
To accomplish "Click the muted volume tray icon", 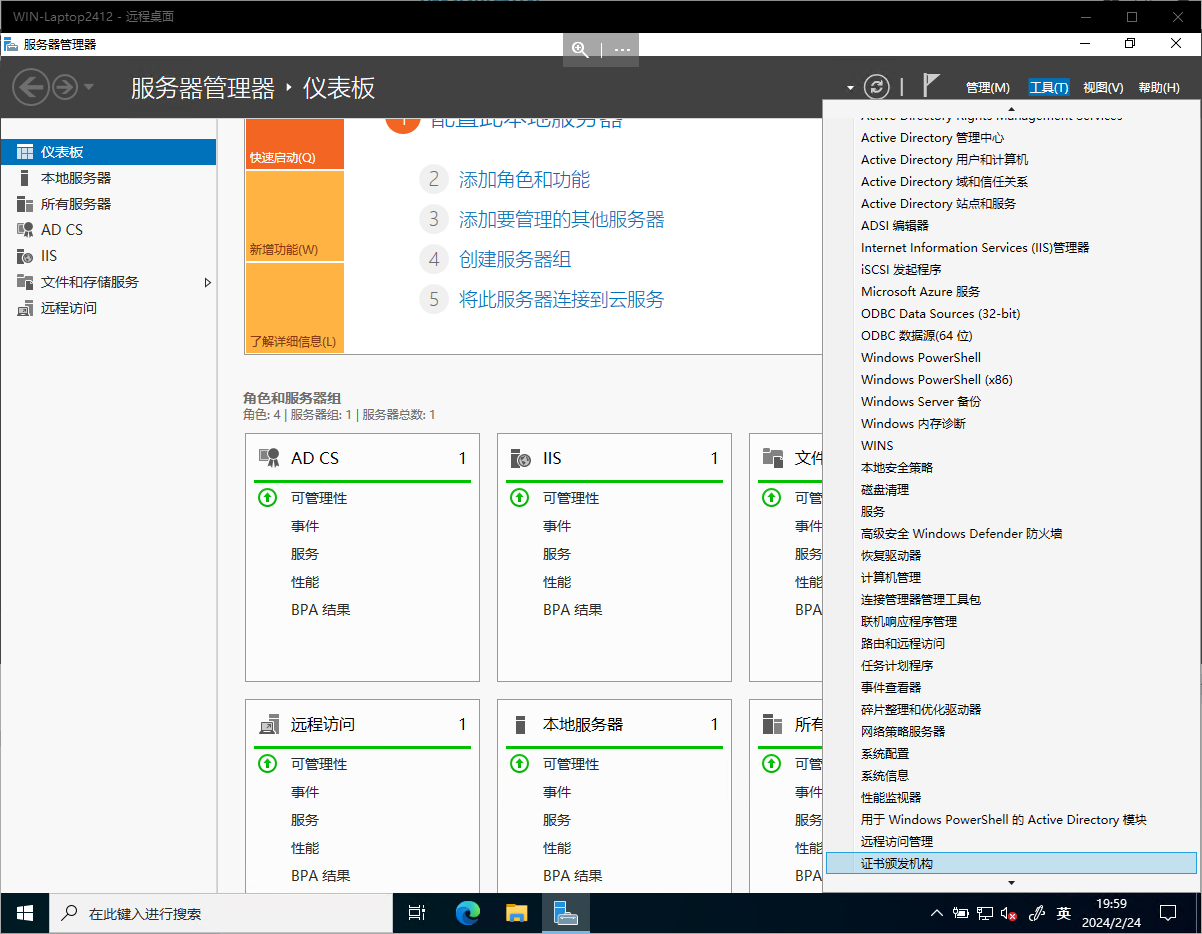I will coord(1010,914).
